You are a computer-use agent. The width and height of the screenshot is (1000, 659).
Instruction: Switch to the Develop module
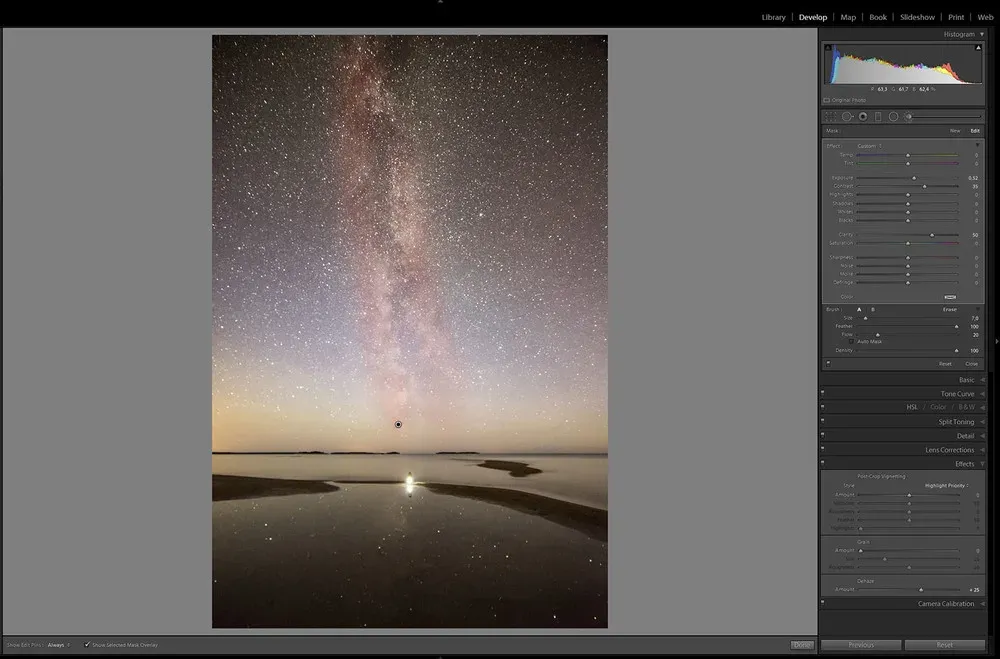pyautogui.click(x=812, y=17)
